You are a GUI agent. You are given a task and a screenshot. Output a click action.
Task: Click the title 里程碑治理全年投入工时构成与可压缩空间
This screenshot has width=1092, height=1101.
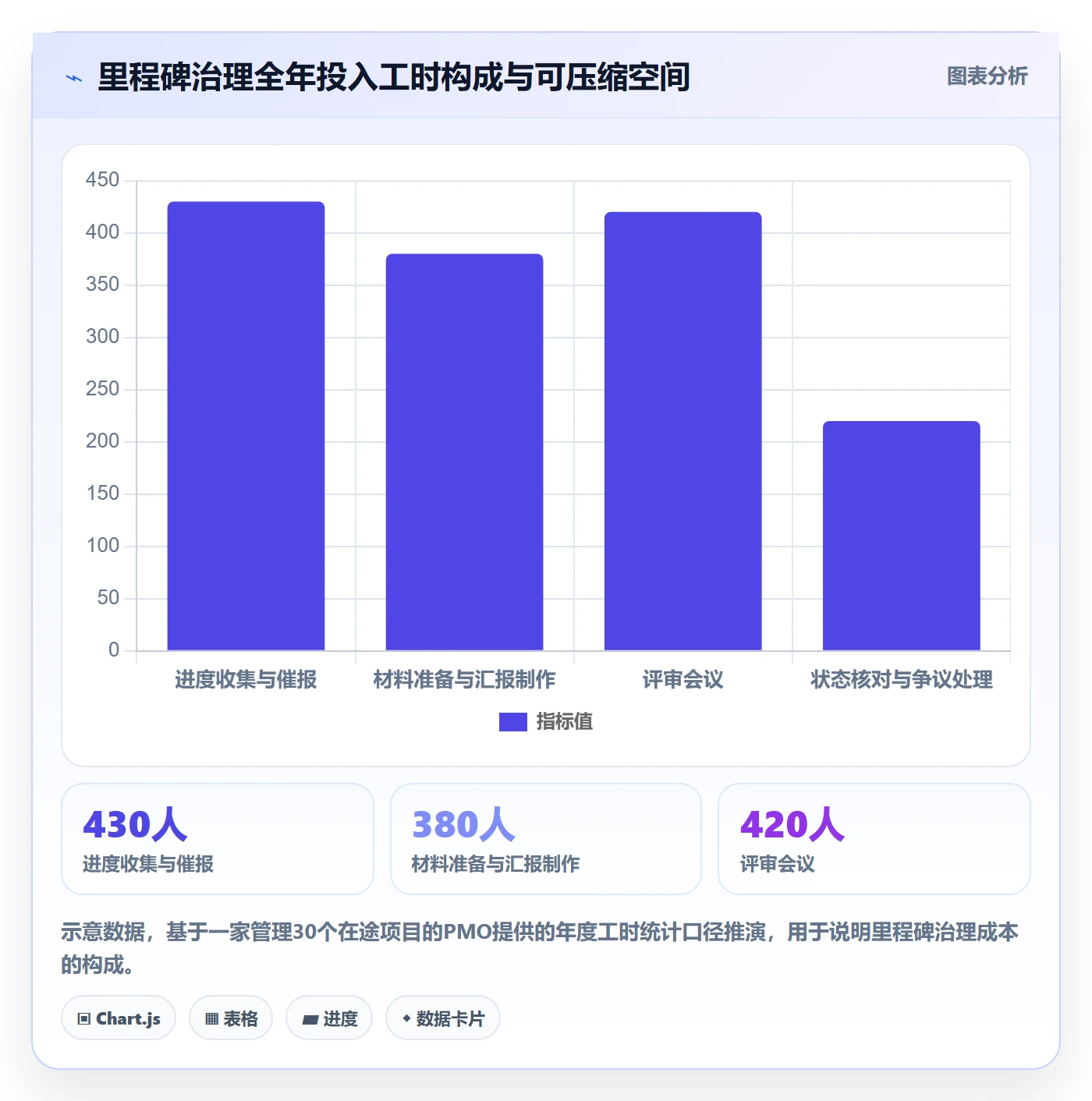pos(394,77)
